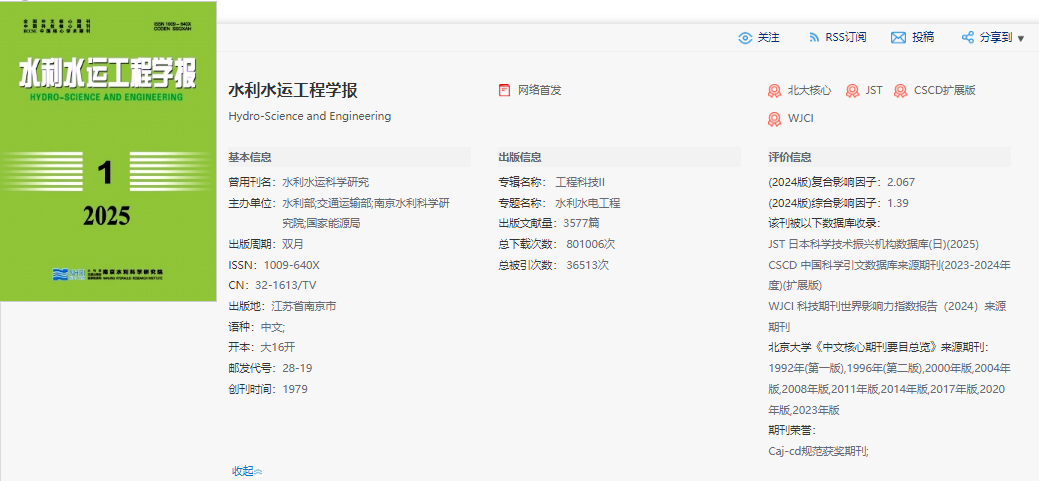Click the share icon beside 分享到
Screen dimensions: 1039x481
967,38
